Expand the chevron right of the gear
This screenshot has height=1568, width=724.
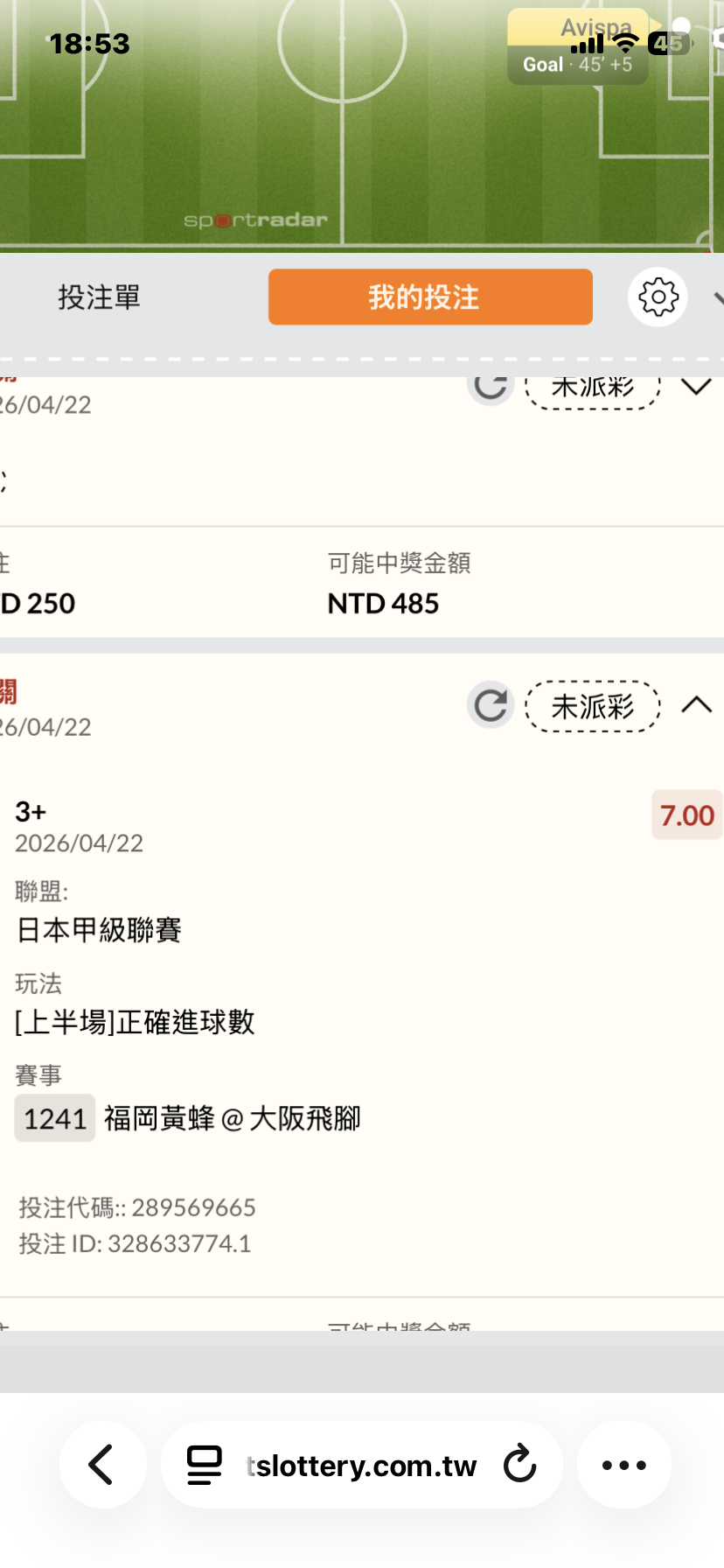717,297
